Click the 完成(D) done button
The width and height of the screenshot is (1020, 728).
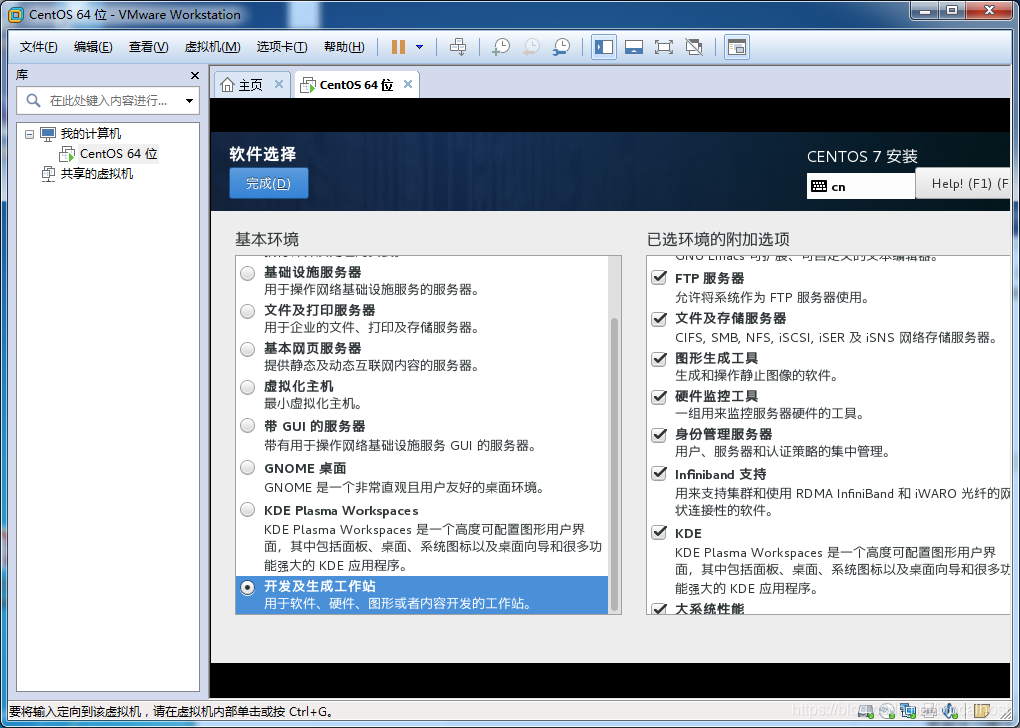pos(269,183)
